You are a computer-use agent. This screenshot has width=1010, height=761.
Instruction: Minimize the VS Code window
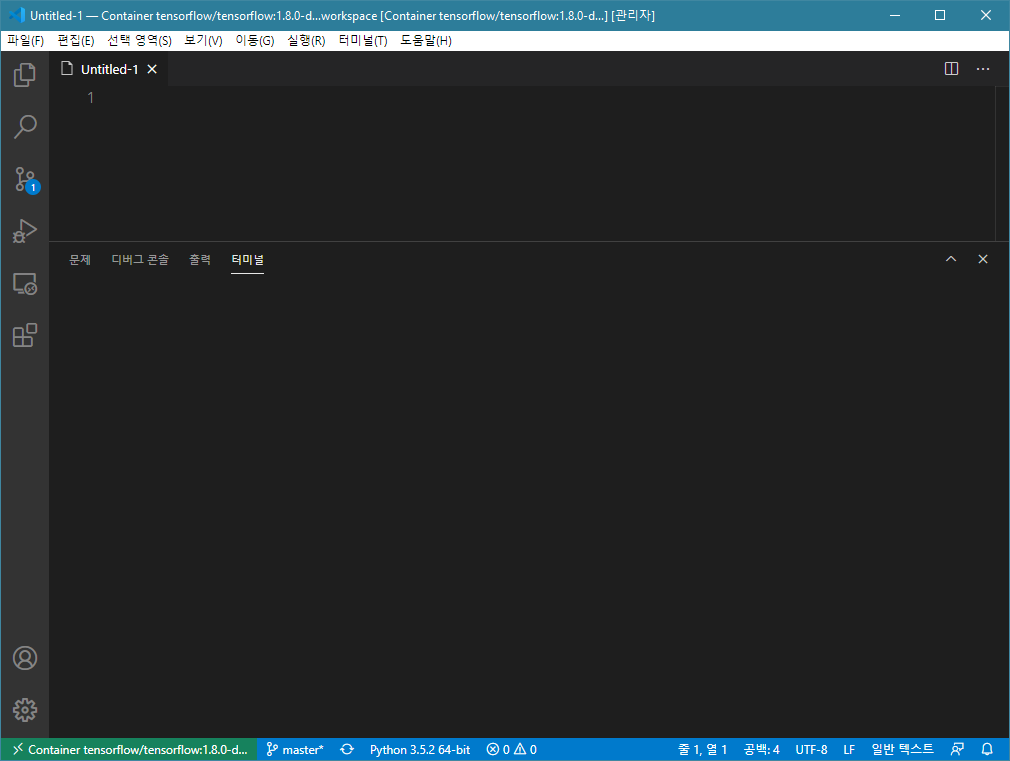tap(895, 15)
